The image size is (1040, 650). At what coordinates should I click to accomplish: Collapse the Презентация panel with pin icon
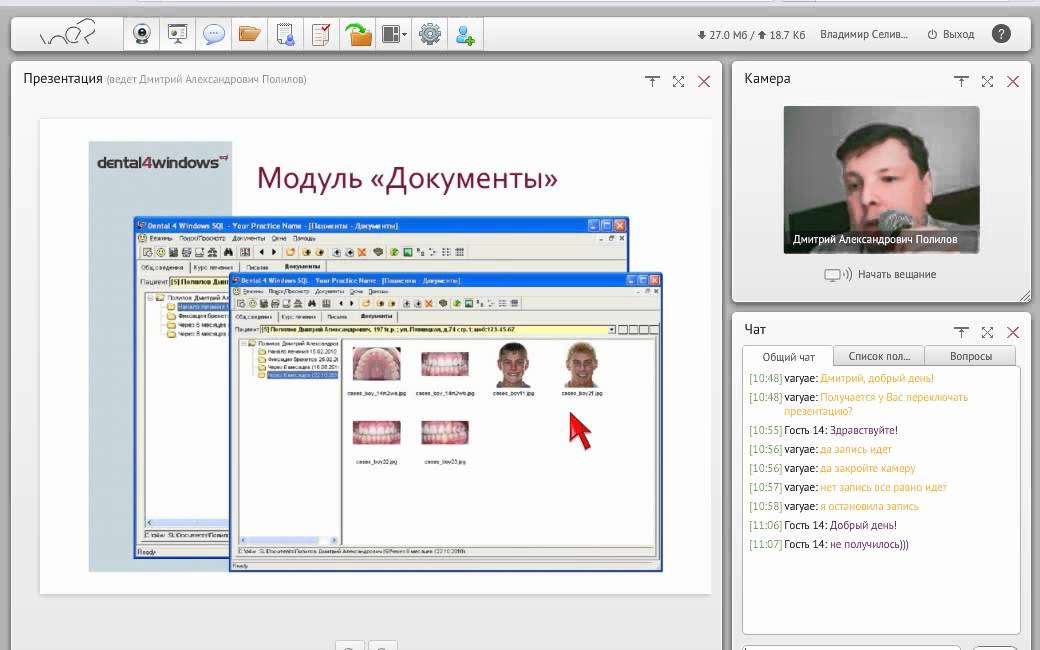pos(652,81)
